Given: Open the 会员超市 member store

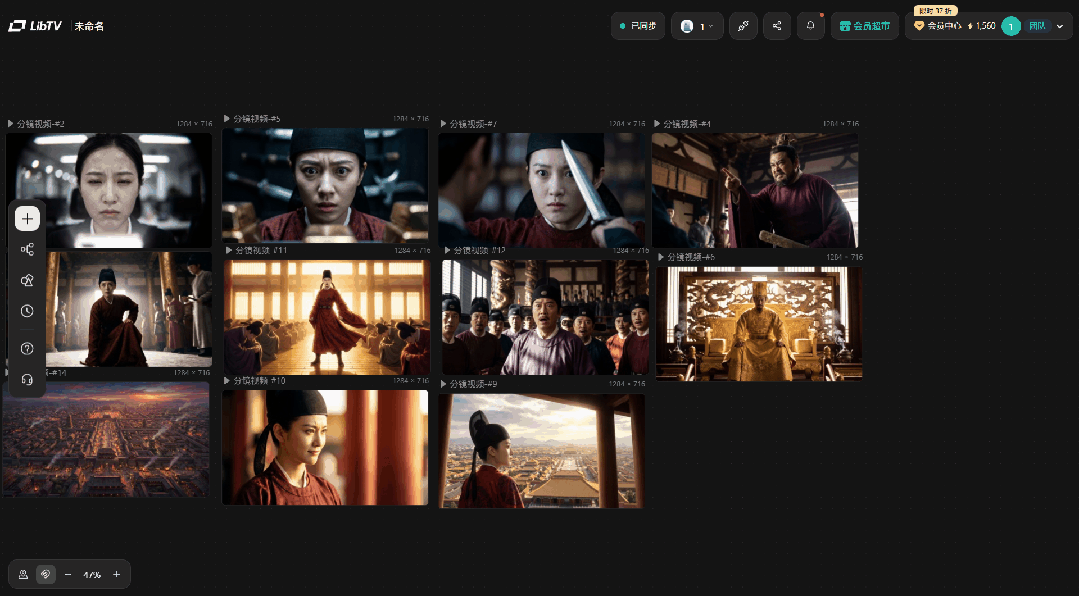Looking at the screenshot, I should 865,26.
